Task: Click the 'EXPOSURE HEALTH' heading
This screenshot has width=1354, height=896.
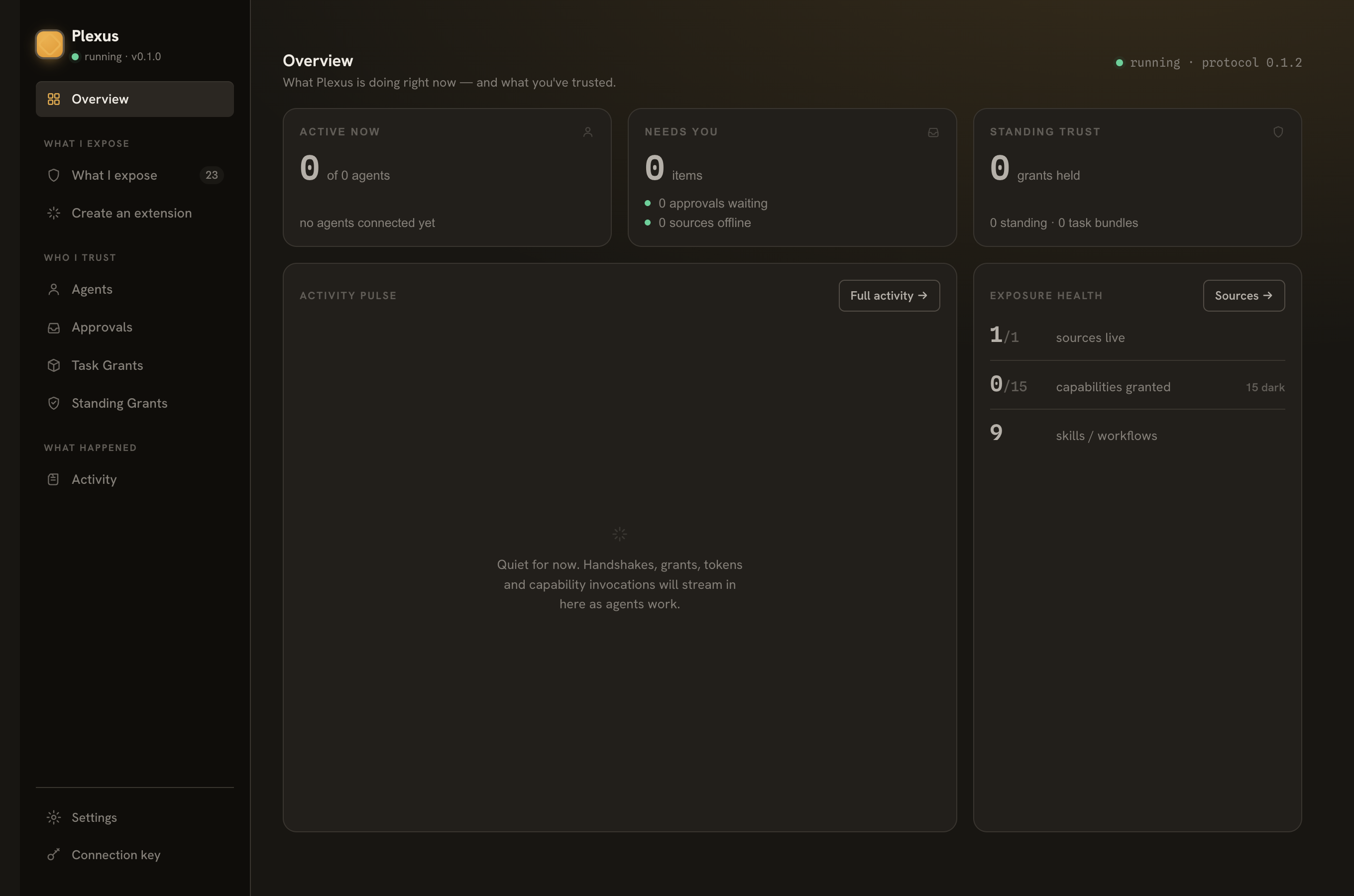Action: 1046,295
